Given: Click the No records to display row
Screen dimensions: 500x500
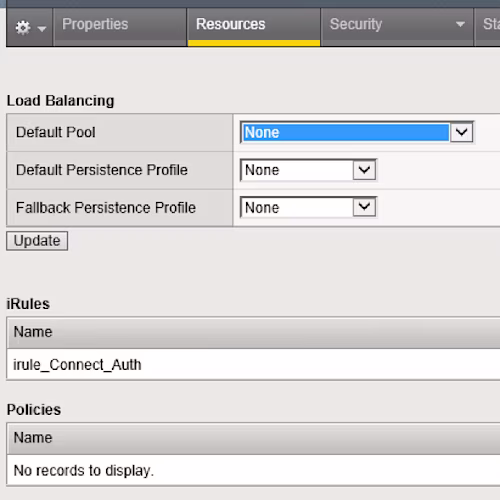Looking at the screenshot, I should (253, 470).
